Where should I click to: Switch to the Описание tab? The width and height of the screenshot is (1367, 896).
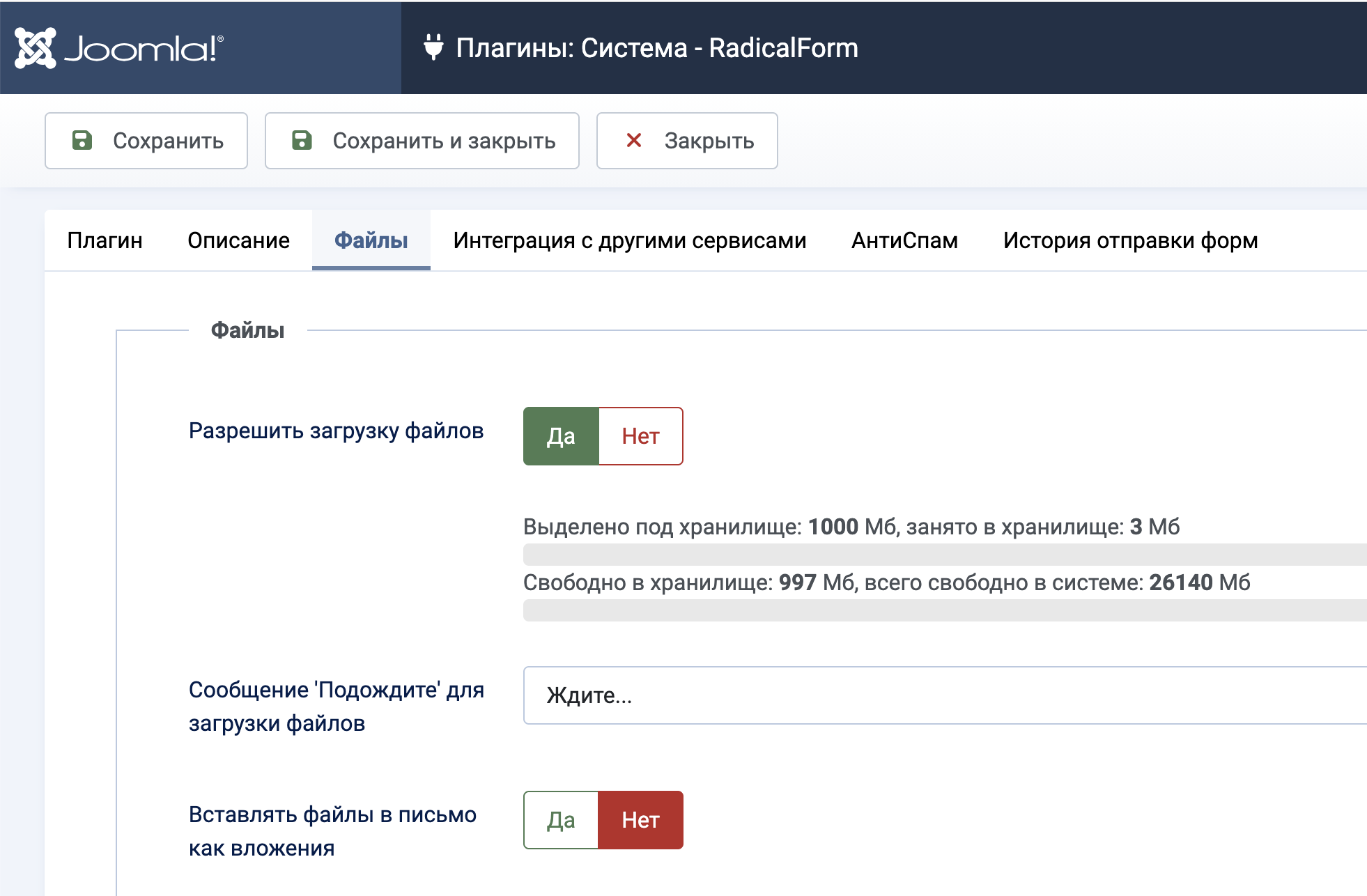click(238, 240)
